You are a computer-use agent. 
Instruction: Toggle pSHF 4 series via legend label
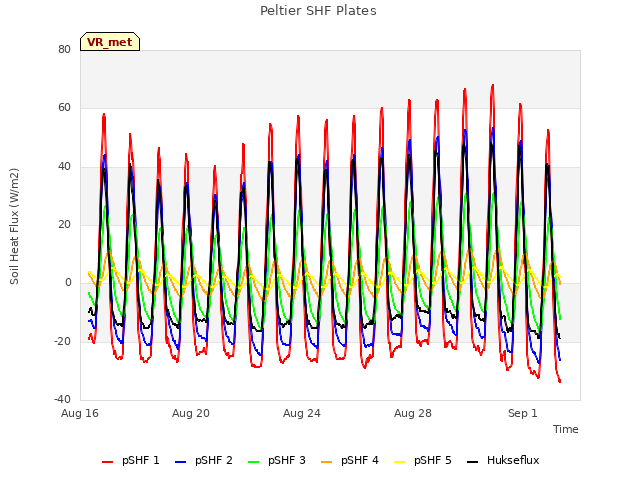click(x=360, y=460)
